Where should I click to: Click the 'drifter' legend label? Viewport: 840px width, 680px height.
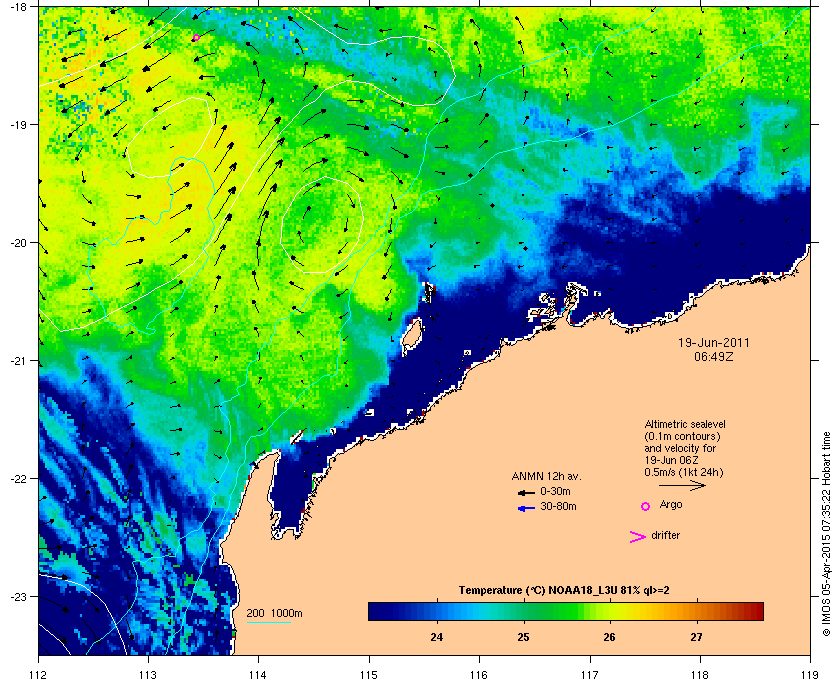665,535
